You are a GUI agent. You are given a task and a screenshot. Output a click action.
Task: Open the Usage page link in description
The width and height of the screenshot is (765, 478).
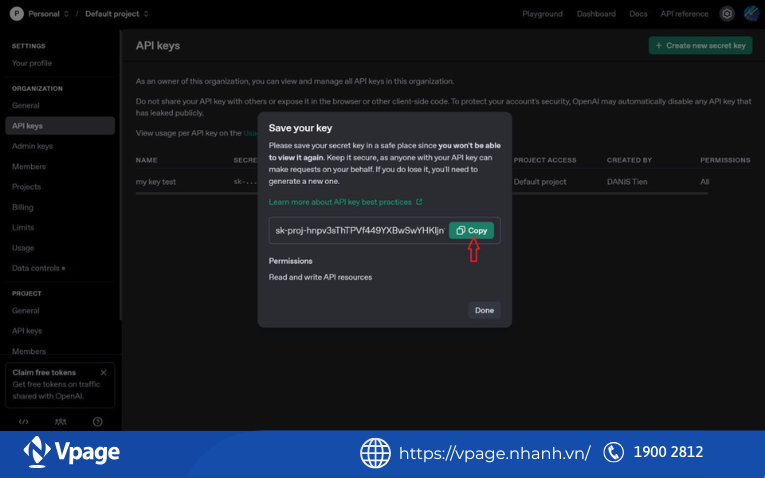[250, 133]
